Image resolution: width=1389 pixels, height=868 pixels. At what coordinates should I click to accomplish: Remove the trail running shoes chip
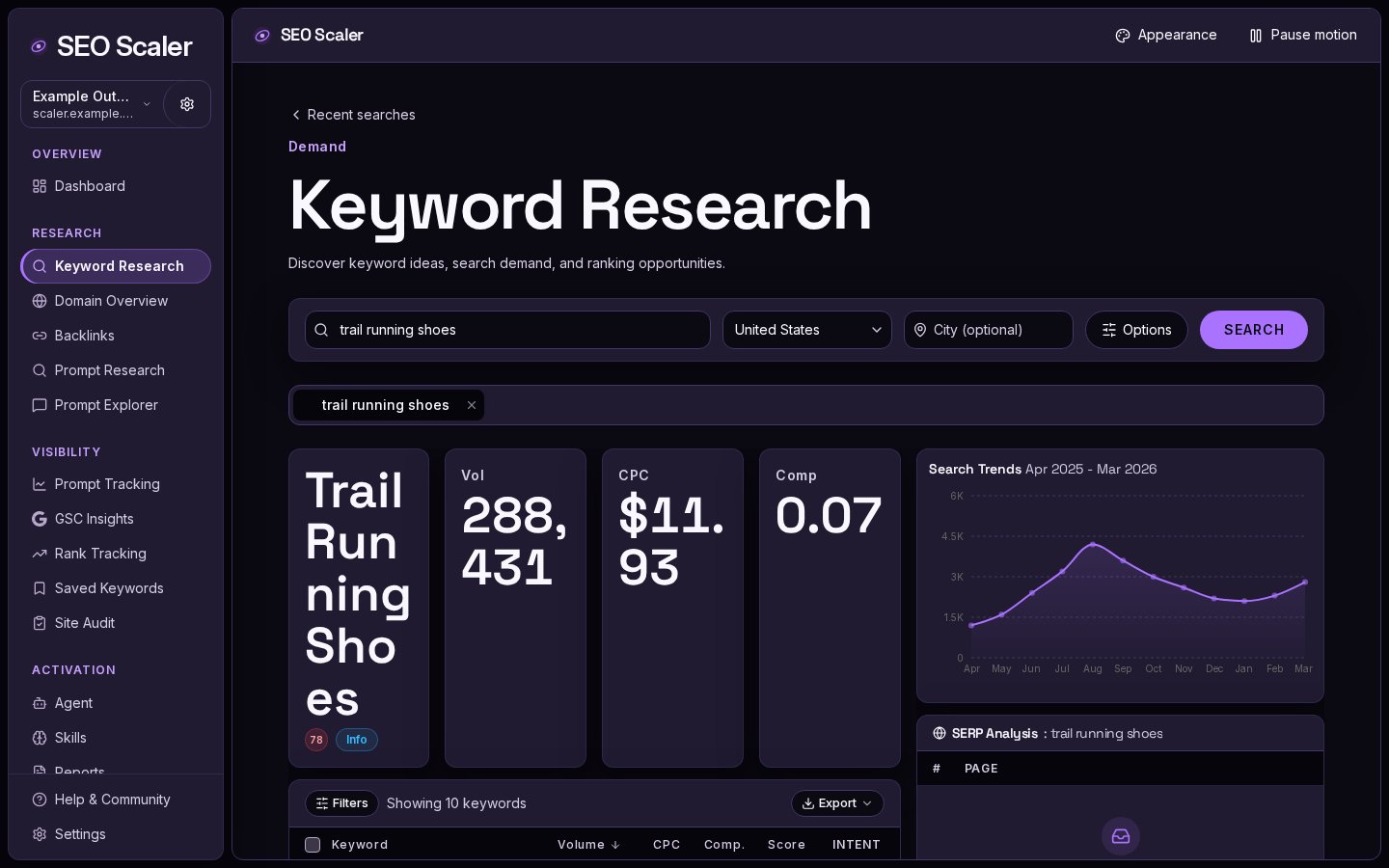472,405
